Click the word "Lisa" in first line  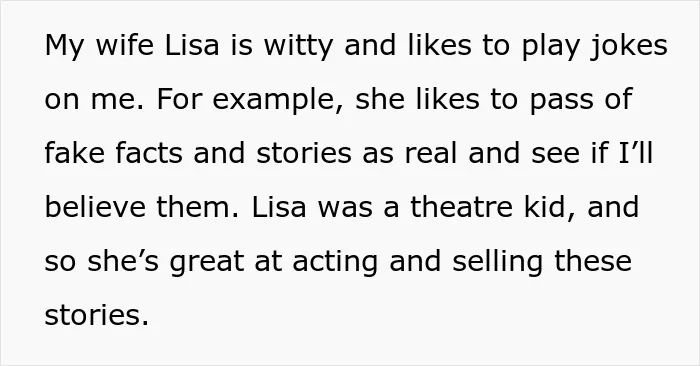point(192,45)
